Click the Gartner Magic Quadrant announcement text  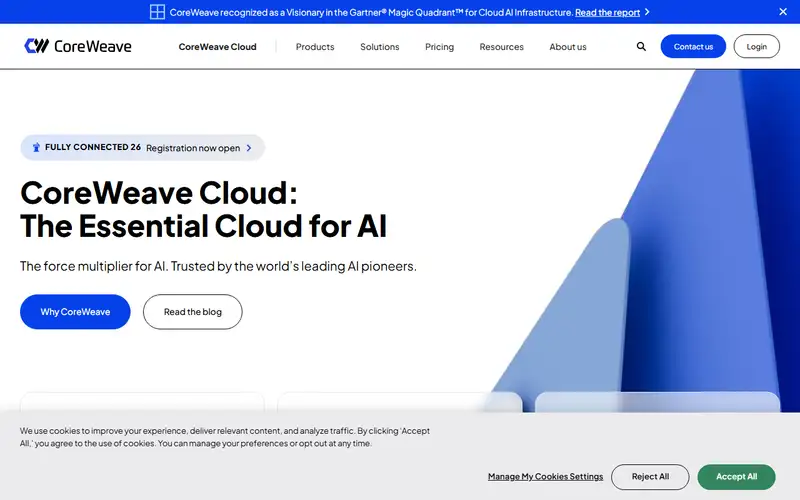click(371, 12)
